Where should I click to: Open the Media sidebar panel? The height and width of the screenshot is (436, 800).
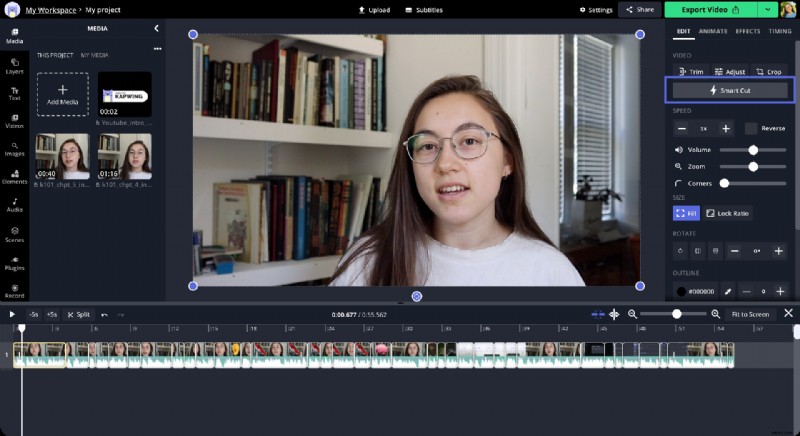(14, 36)
